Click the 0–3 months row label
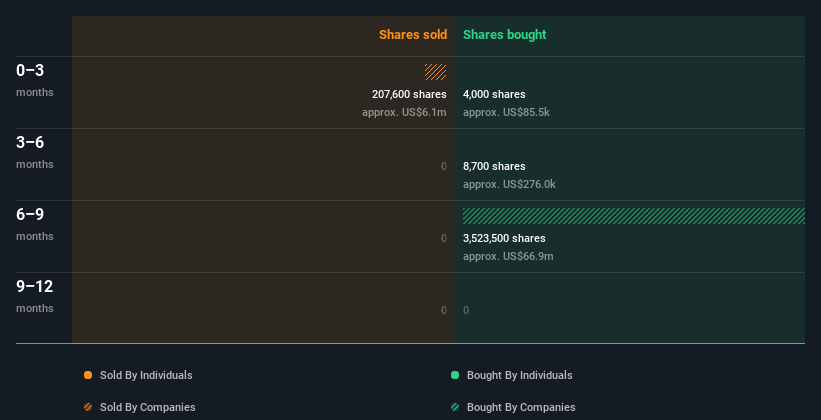This screenshot has height=420, width=821. tap(31, 71)
